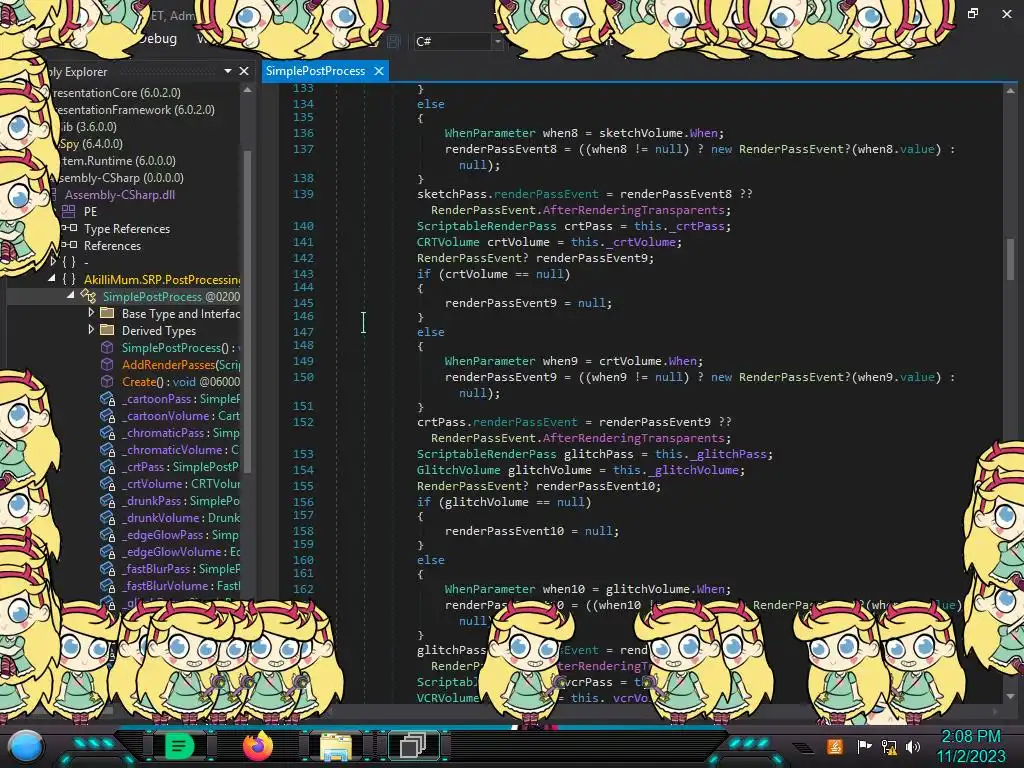Open the Windows Start orb
The width and height of the screenshot is (1024, 768).
(x=26, y=746)
